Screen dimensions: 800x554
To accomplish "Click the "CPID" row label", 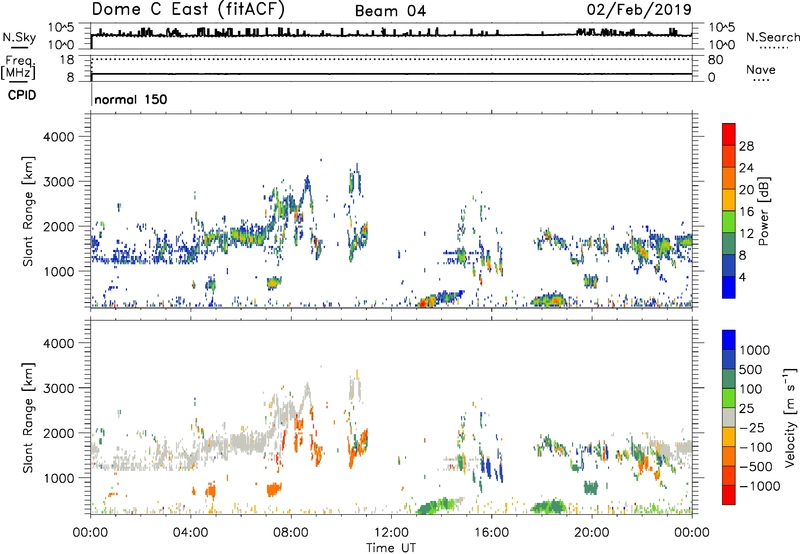I will click(22, 95).
